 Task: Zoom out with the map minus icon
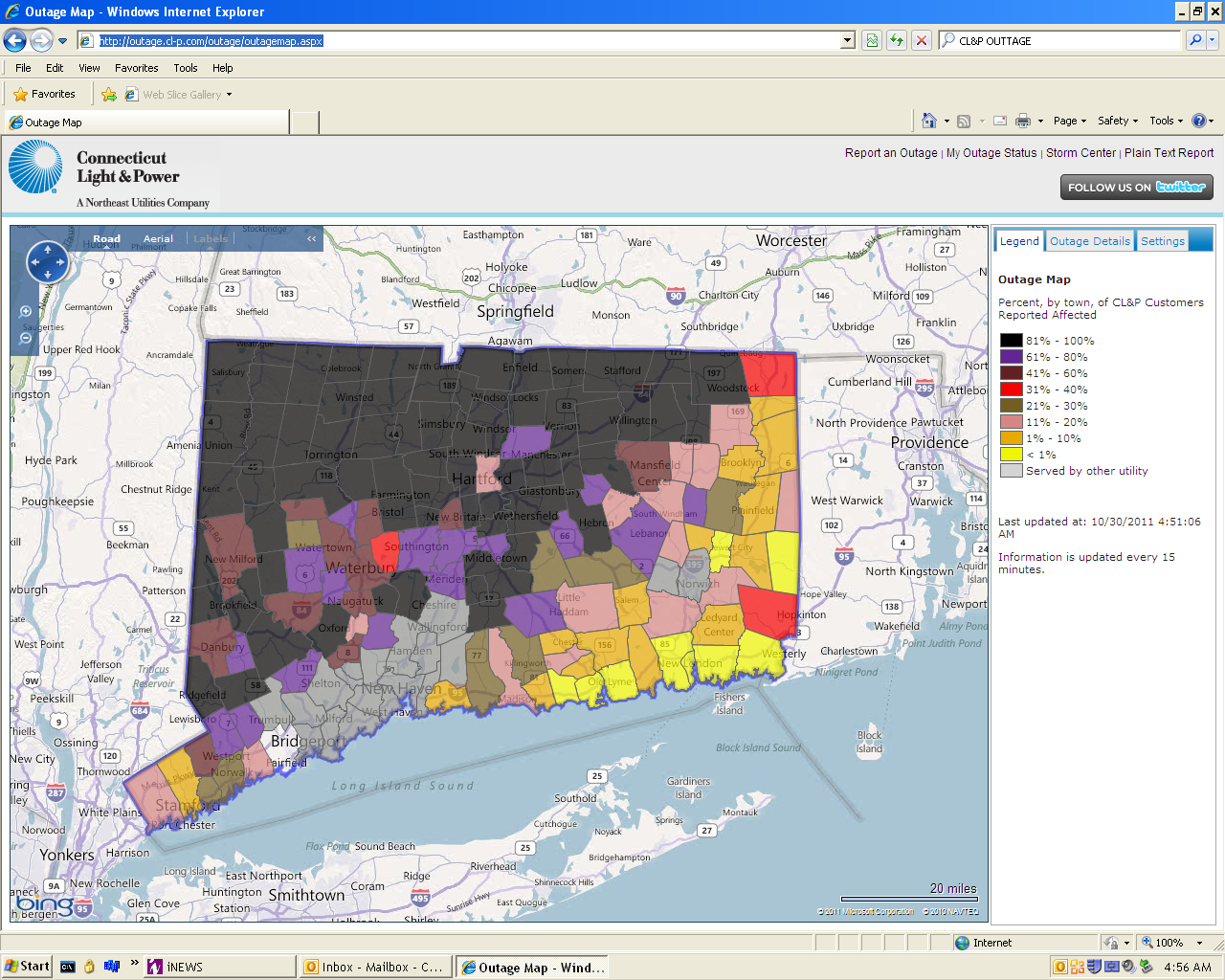click(26, 338)
